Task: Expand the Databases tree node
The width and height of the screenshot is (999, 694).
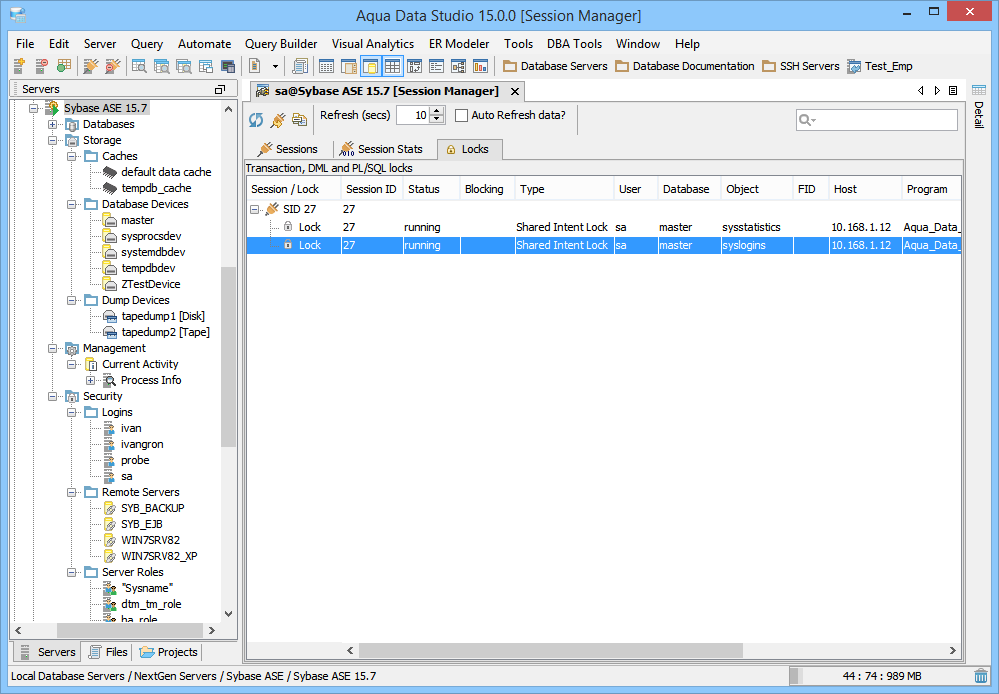Action: pos(52,124)
